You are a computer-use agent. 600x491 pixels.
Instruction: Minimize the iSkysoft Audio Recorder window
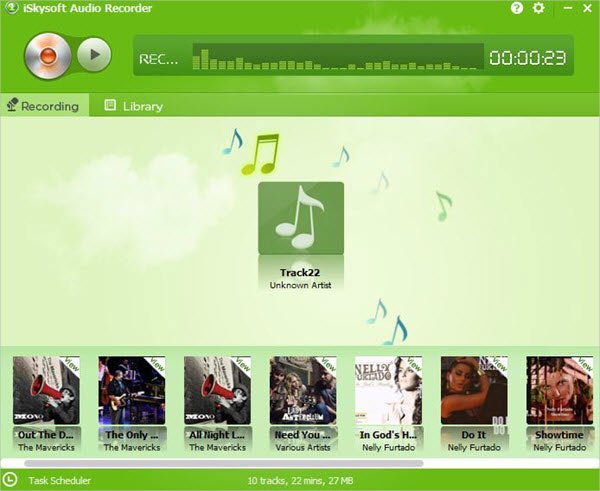568,8
